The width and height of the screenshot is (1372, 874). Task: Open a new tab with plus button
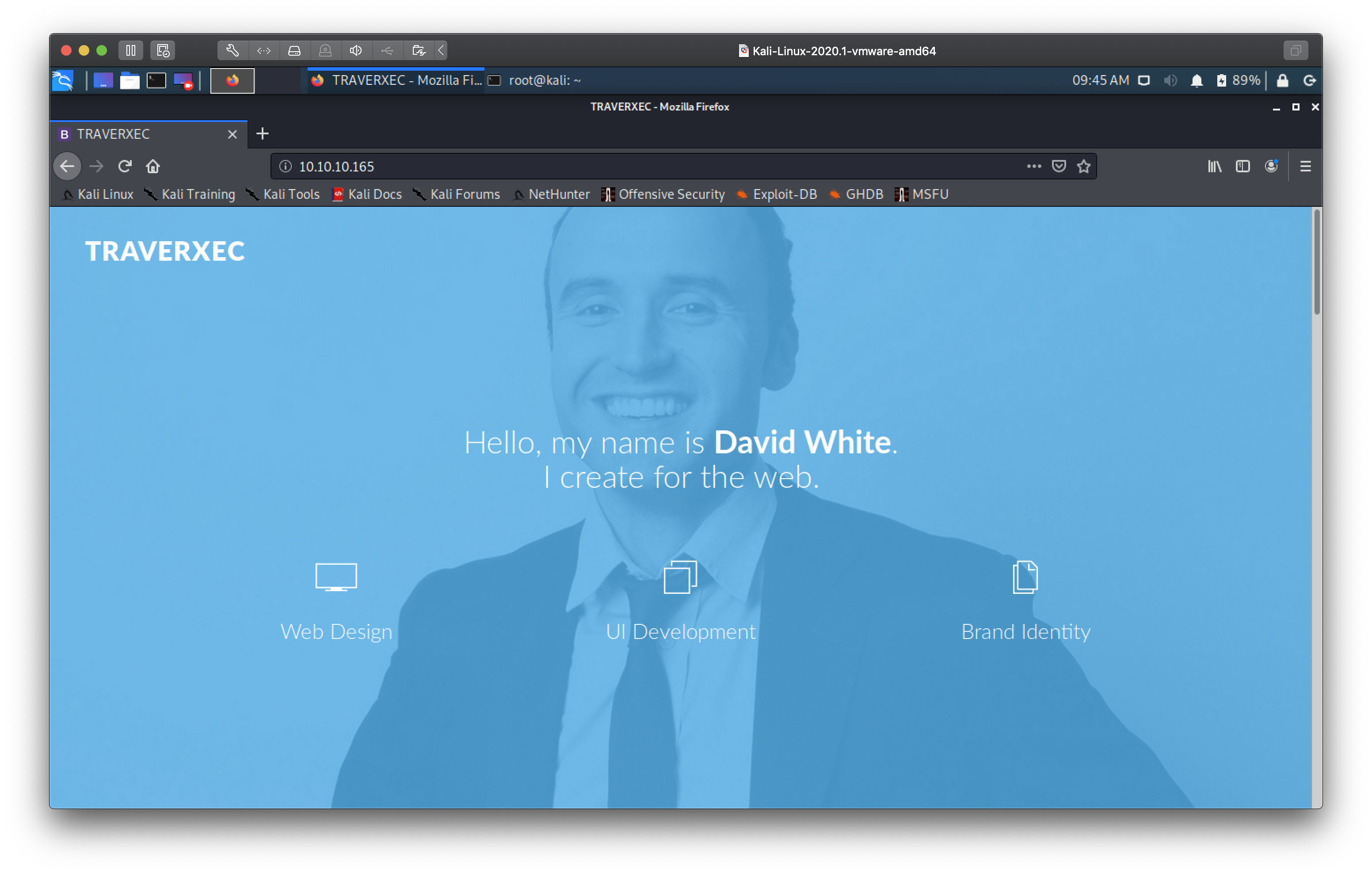coord(262,134)
